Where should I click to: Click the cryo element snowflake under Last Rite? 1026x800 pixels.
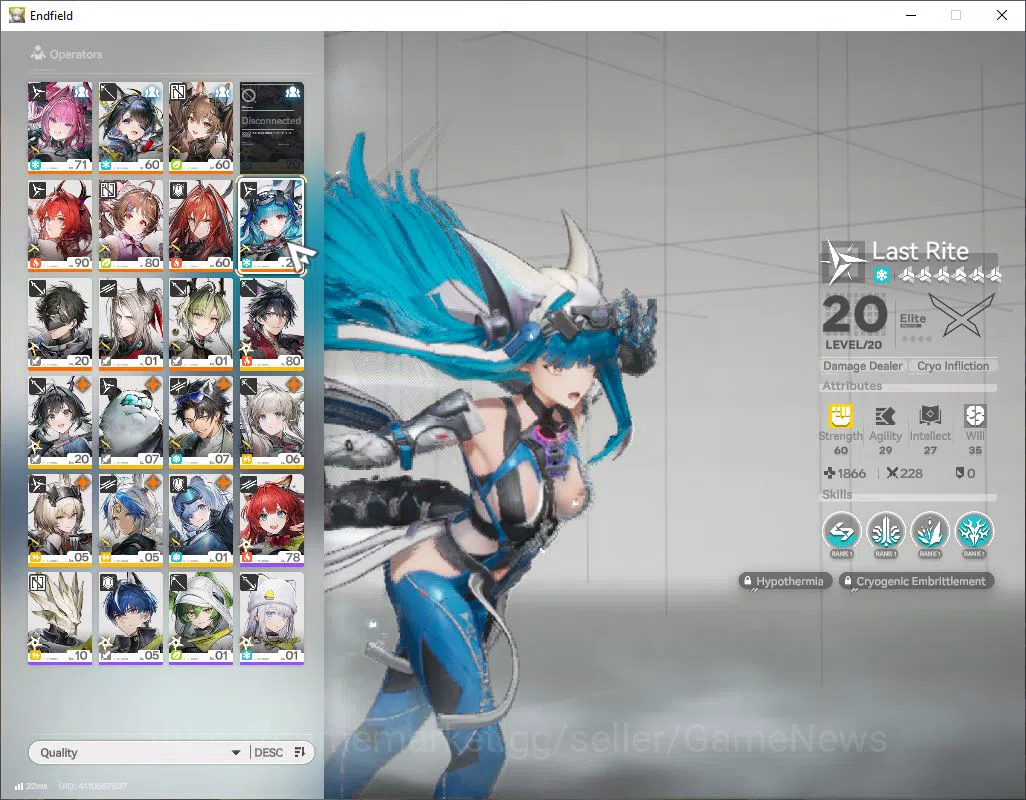click(x=881, y=275)
